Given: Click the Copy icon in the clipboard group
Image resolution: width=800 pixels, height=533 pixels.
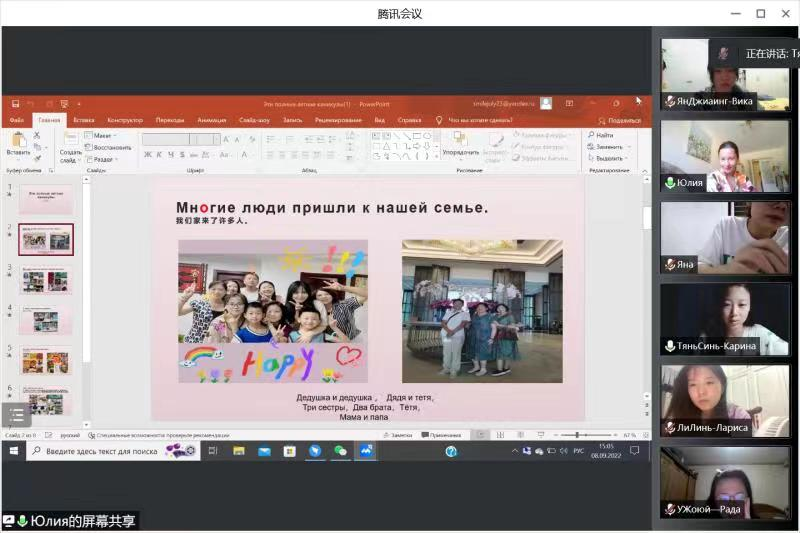Looking at the screenshot, I should click(x=37, y=147).
